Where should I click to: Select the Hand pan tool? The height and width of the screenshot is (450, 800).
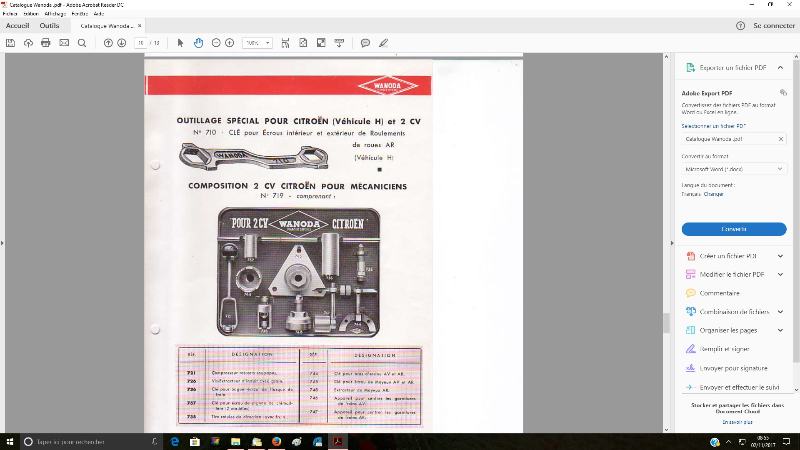click(198, 43)
